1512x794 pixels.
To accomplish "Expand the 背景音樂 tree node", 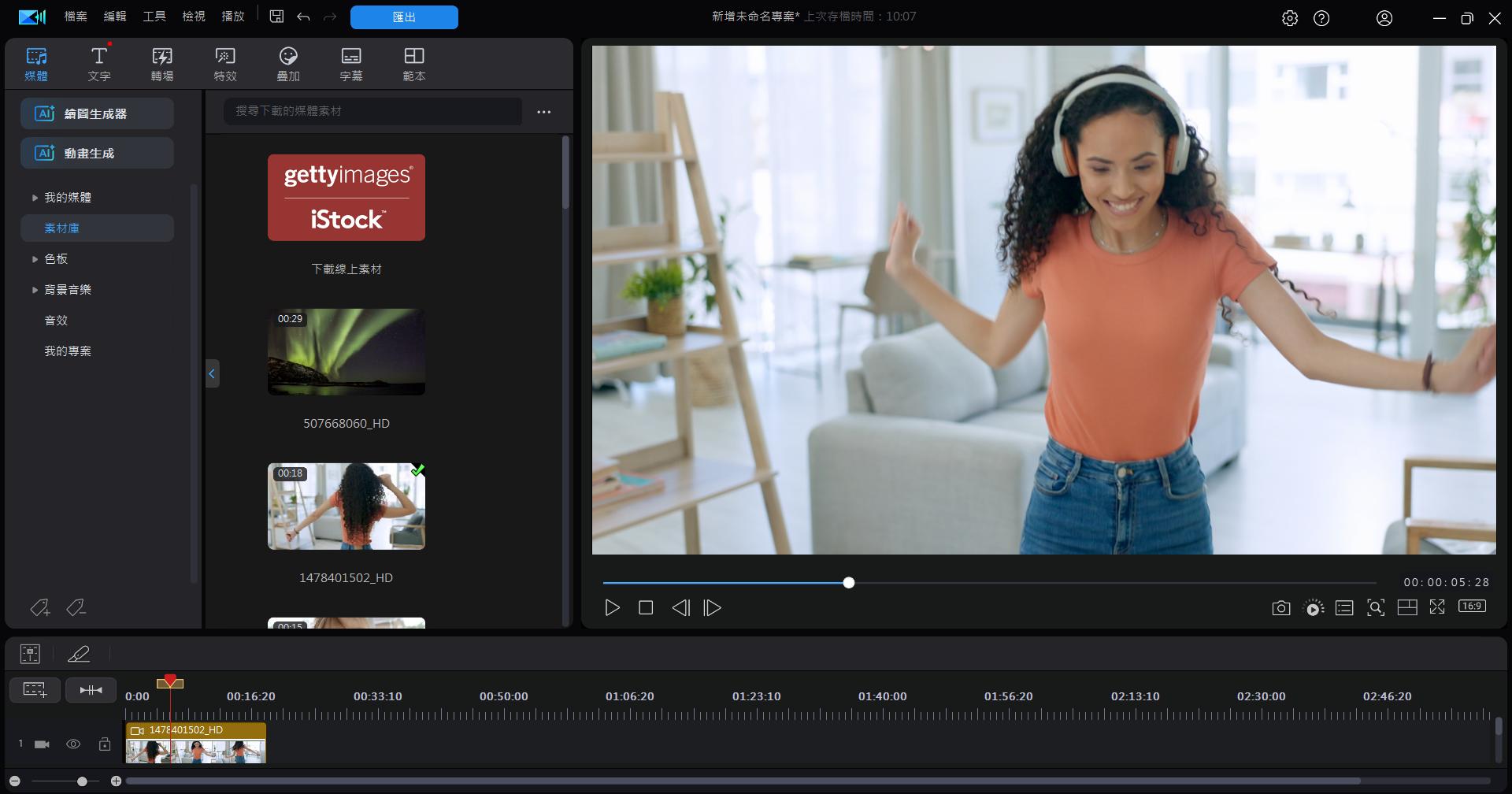I will [x=35, y=290].
